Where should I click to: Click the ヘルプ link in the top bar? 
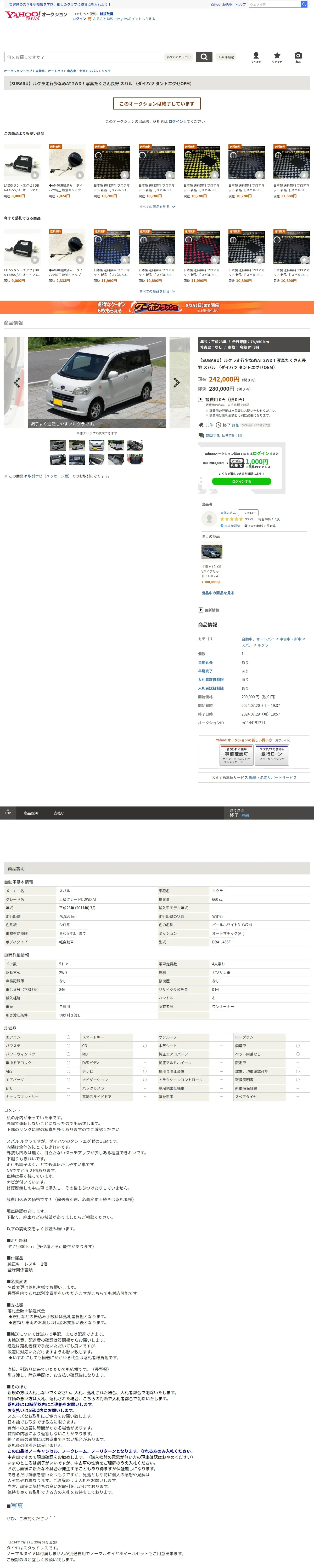click(241, 4)
